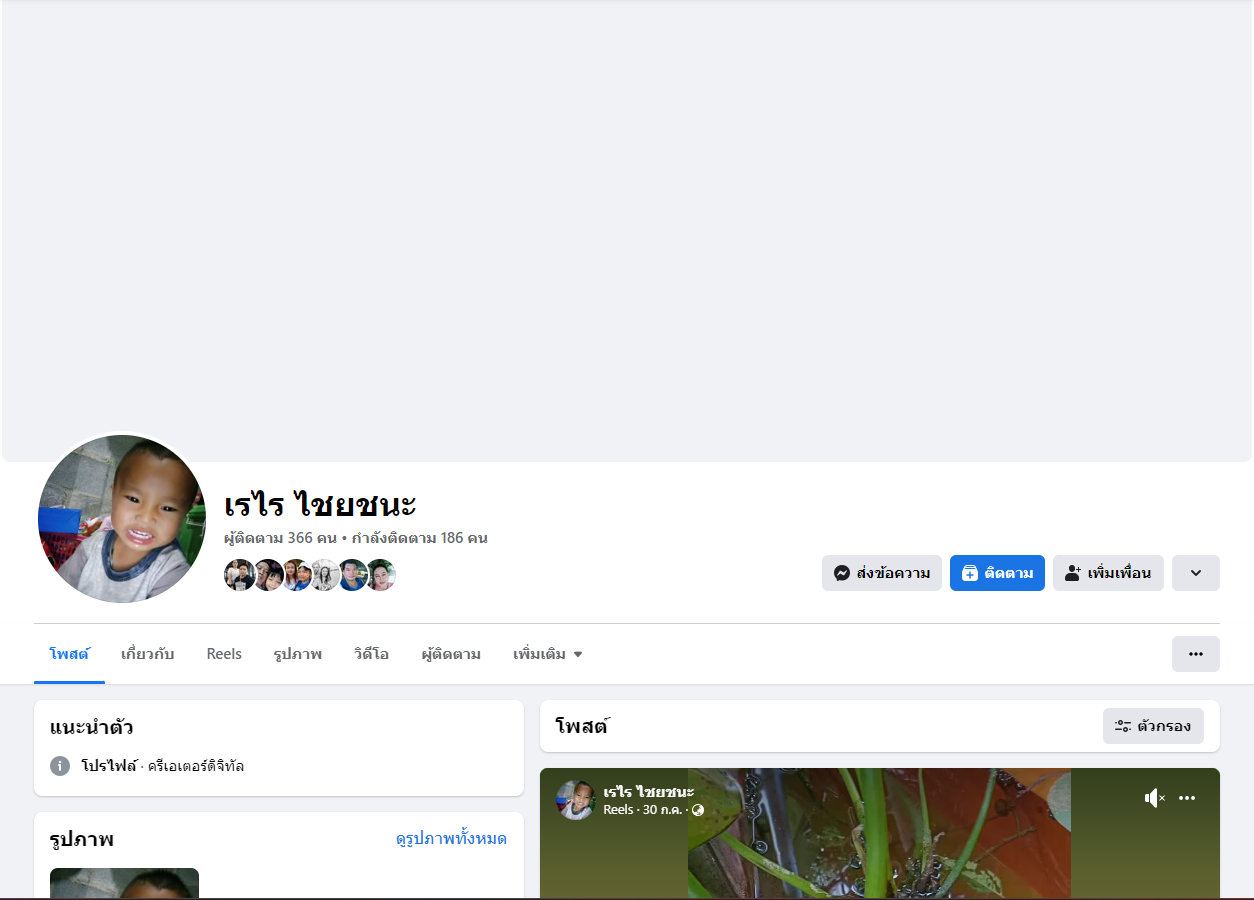Open the รูปภาพ tab
Screen dimensions: 1254x900
pyautogui.click(x=298, y=654)
